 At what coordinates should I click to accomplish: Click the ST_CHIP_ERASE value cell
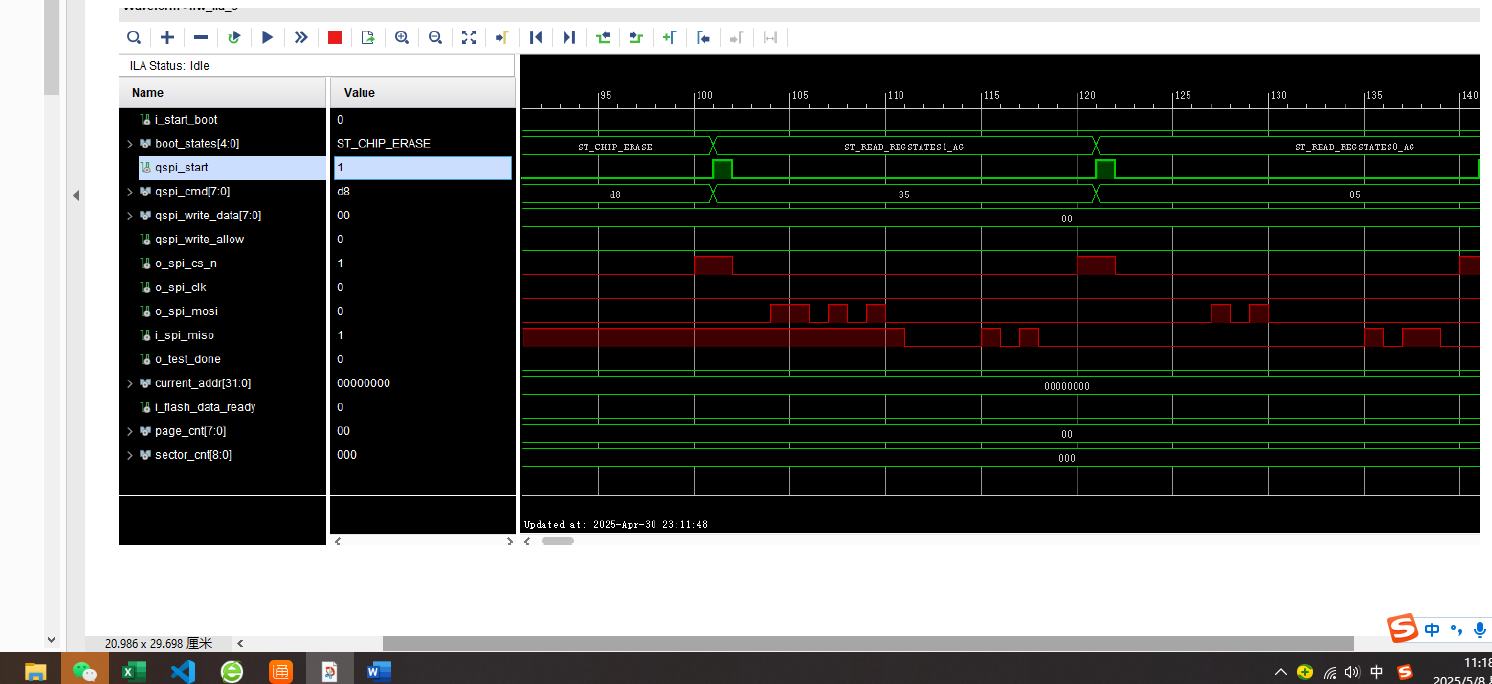tap(384, 144)
